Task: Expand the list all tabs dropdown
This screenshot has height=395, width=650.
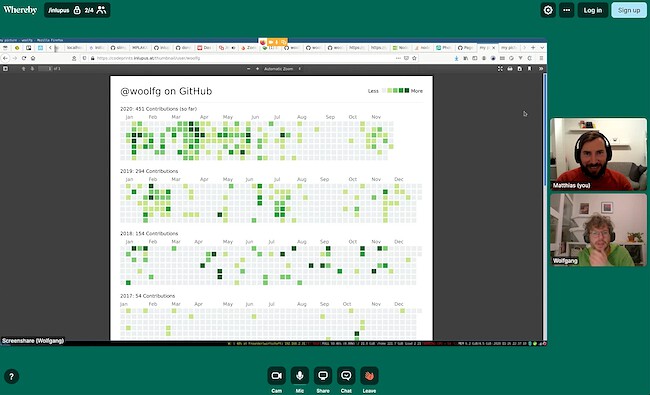Action: pos(542,48)
